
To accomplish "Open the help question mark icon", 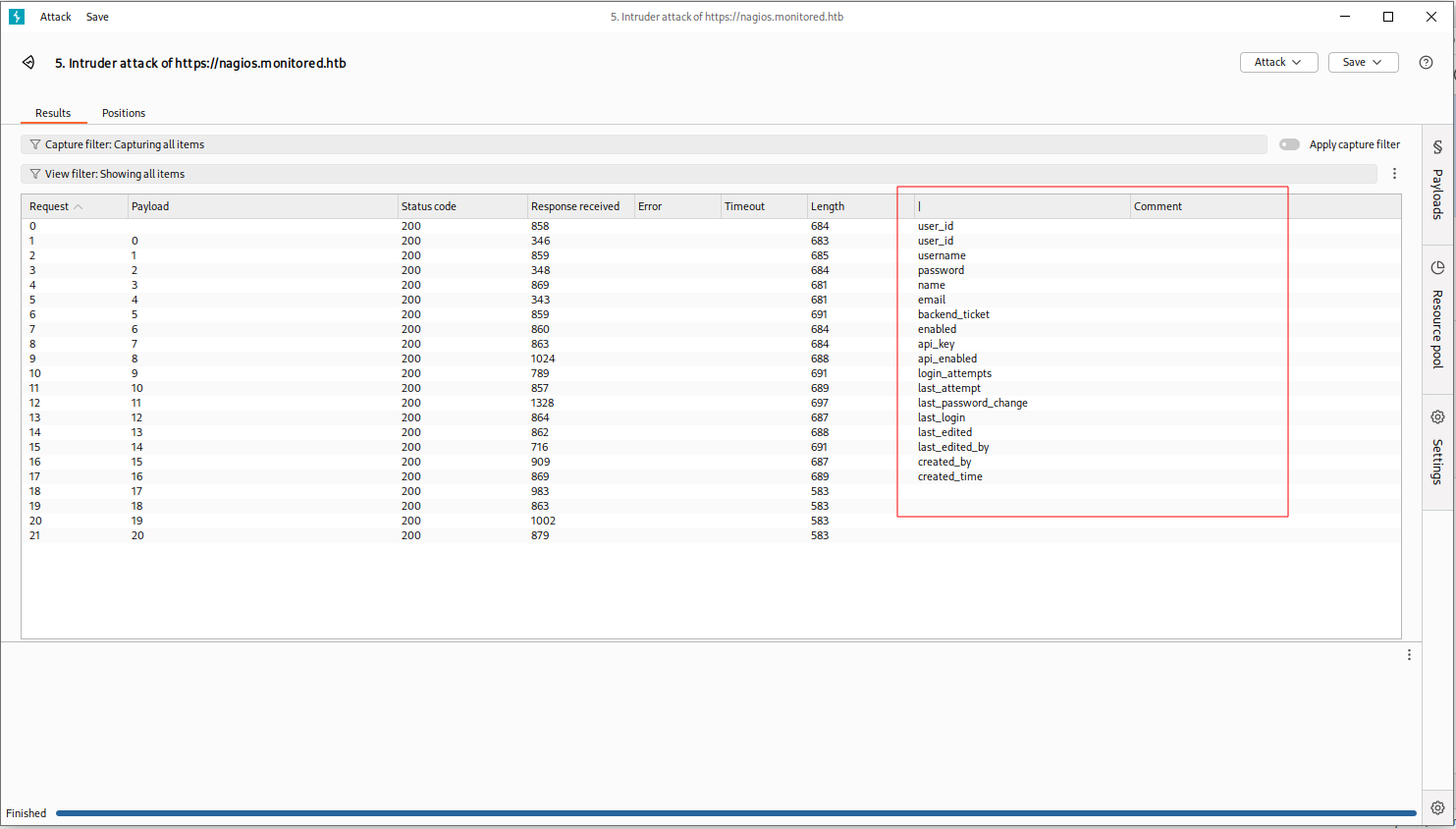I will (1426, 62).
